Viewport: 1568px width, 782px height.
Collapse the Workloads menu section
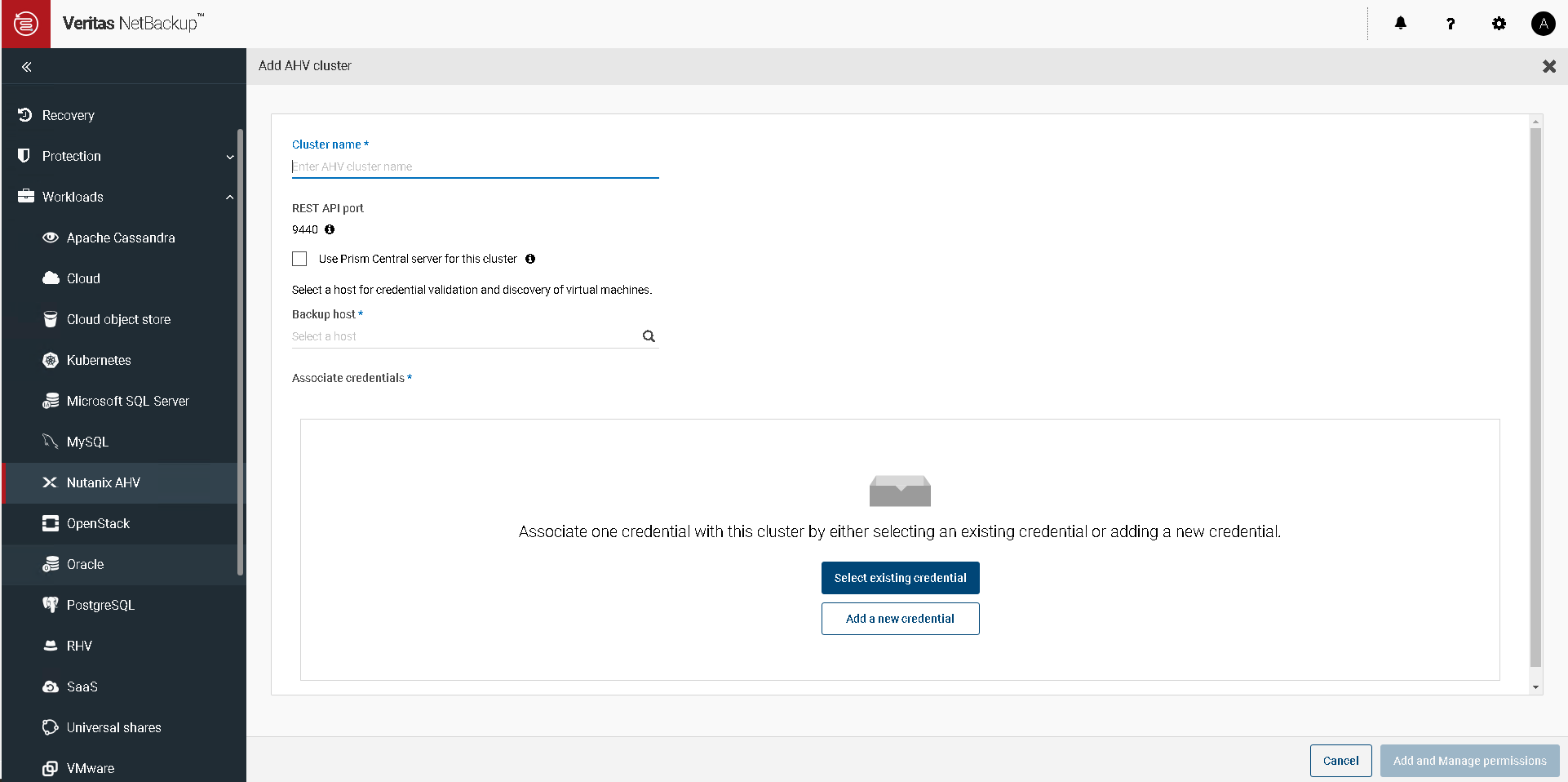click(x=229, y=198)
